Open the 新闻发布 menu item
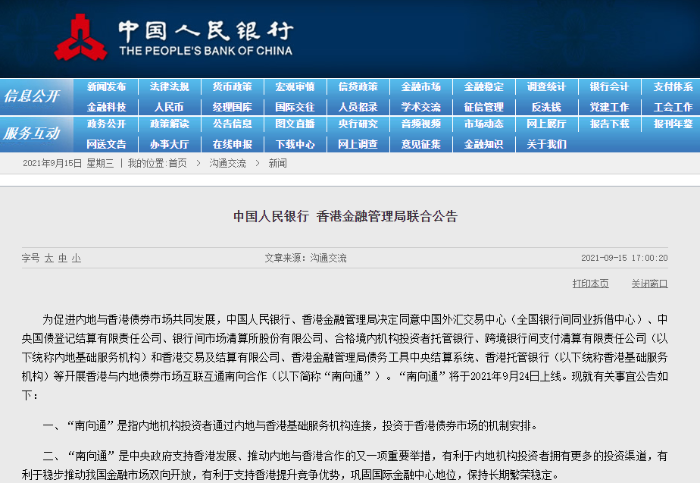700x483 pixels. [x=106, y=87]
